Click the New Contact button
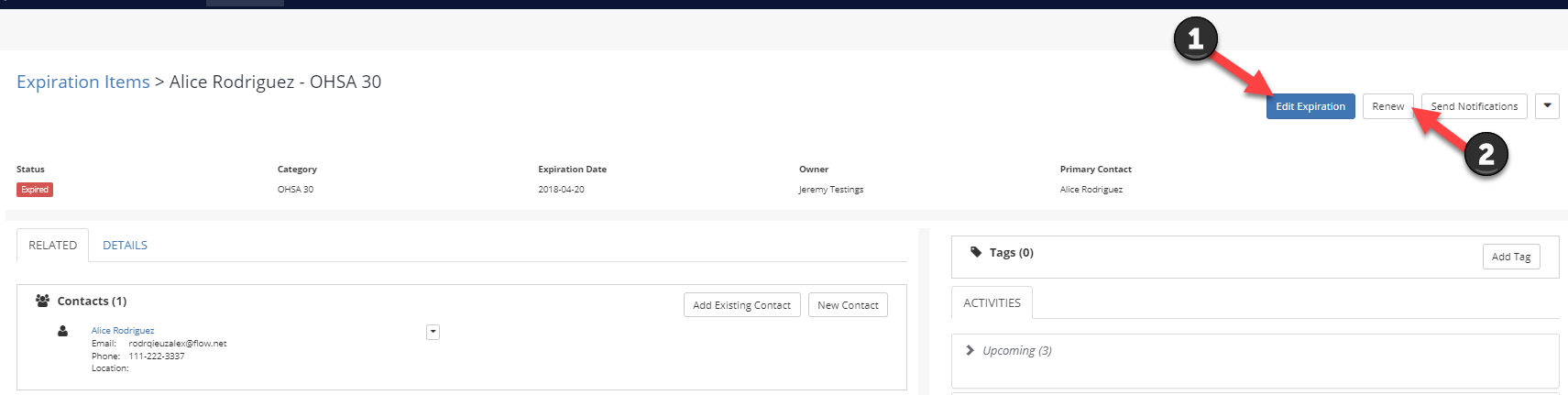This screenshot has width=1568, height=395. (x=848, y=305)
